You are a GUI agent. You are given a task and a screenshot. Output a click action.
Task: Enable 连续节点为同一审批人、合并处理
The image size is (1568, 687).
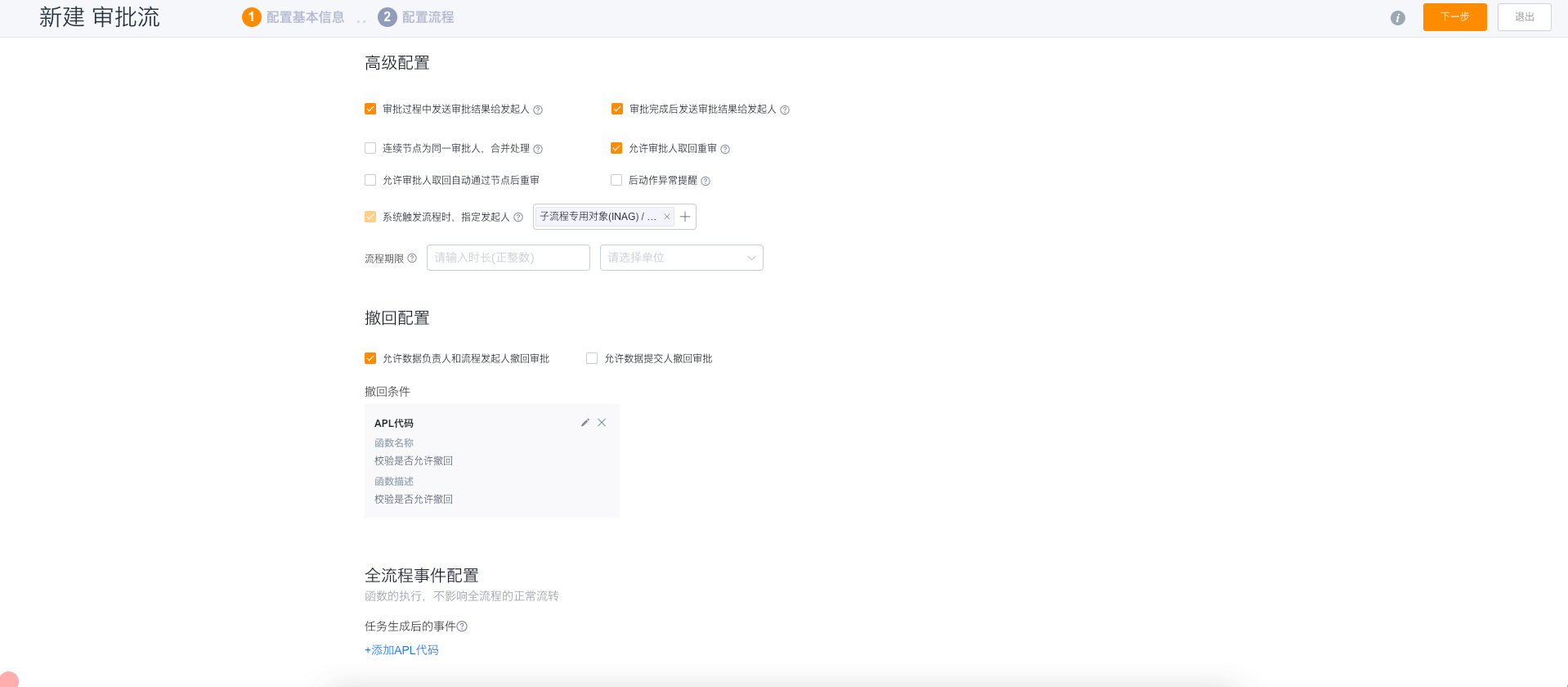370,148
